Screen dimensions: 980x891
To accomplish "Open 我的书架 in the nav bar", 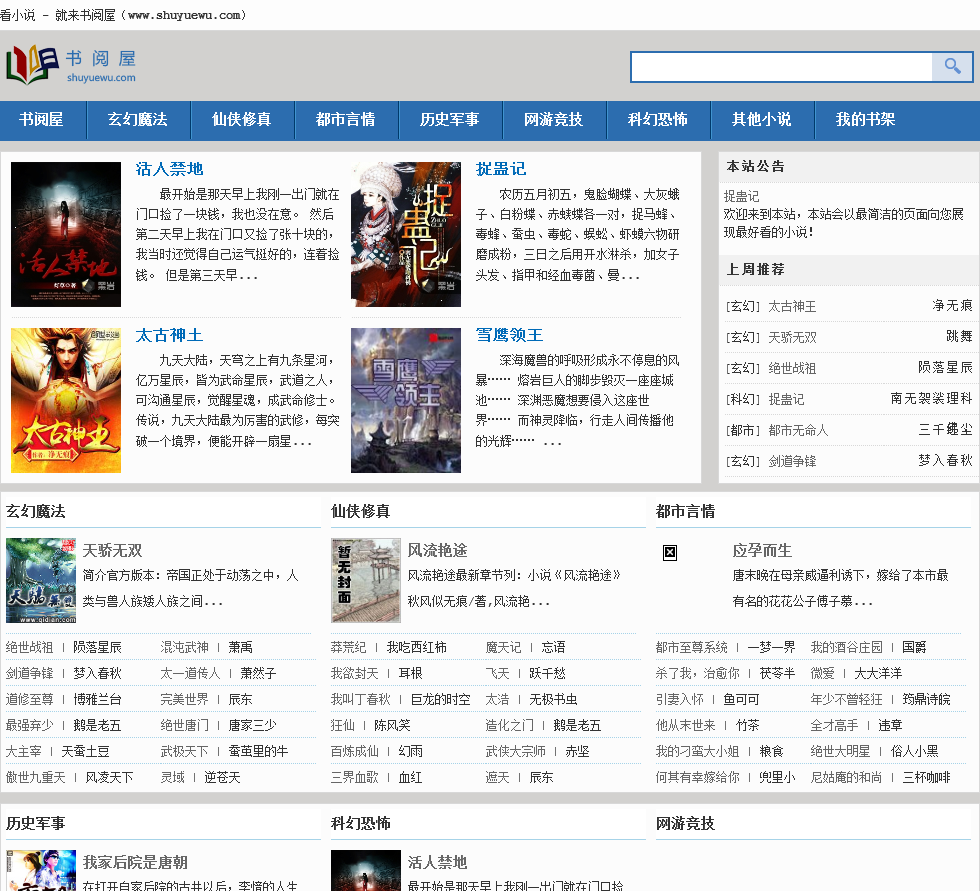I will pyautogui.click(x=866, y=119).
